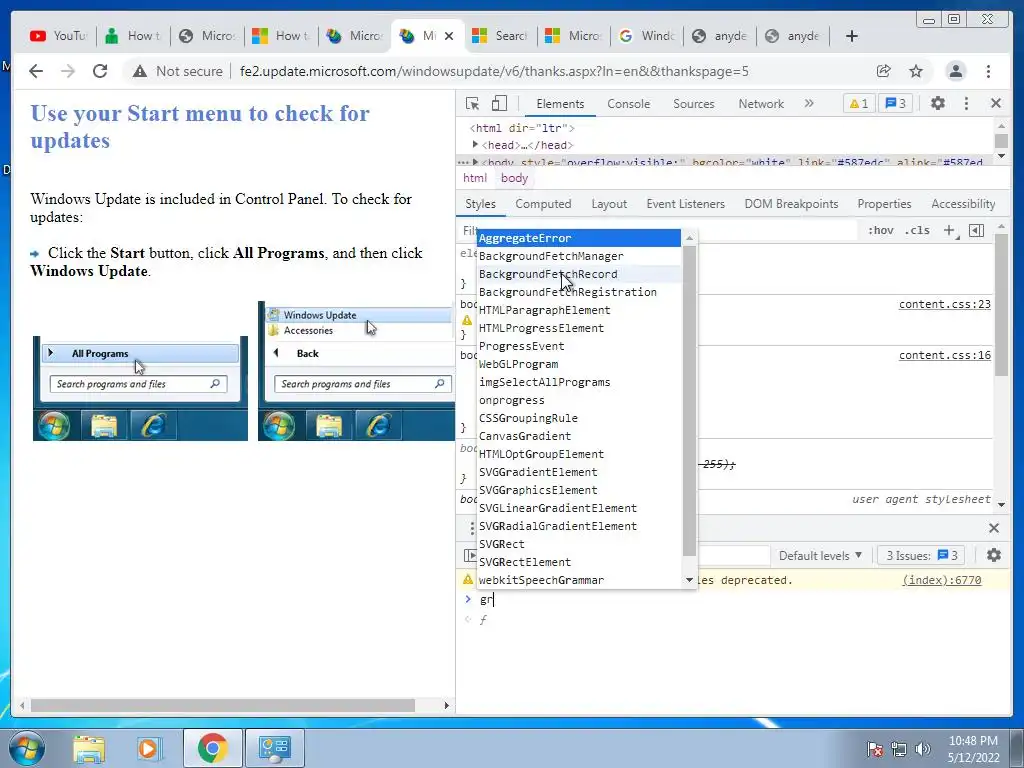Open the Event Listeners tab
The height and width of the screenshot is (768, 1024).
[685, 204]
